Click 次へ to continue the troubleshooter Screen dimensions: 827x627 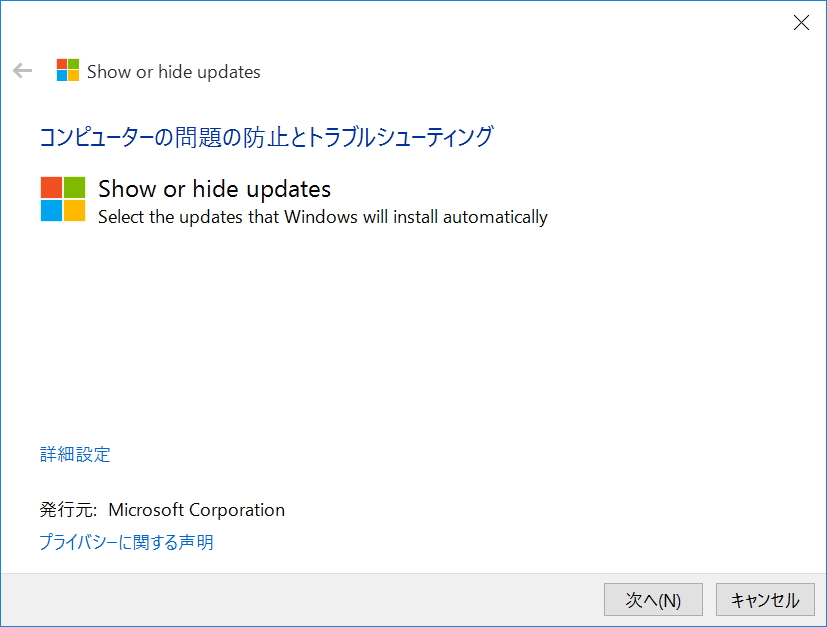[653, 599]
